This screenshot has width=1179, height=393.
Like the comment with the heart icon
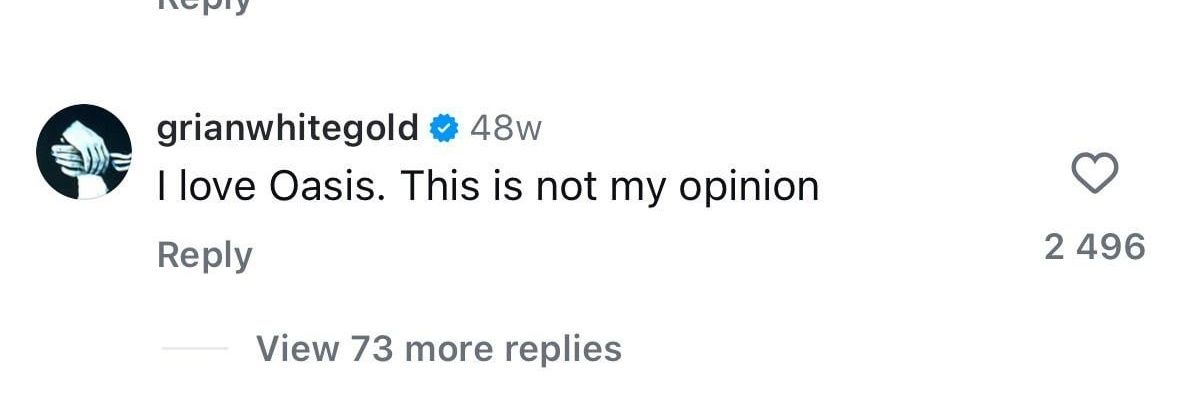pos(1094,173)
